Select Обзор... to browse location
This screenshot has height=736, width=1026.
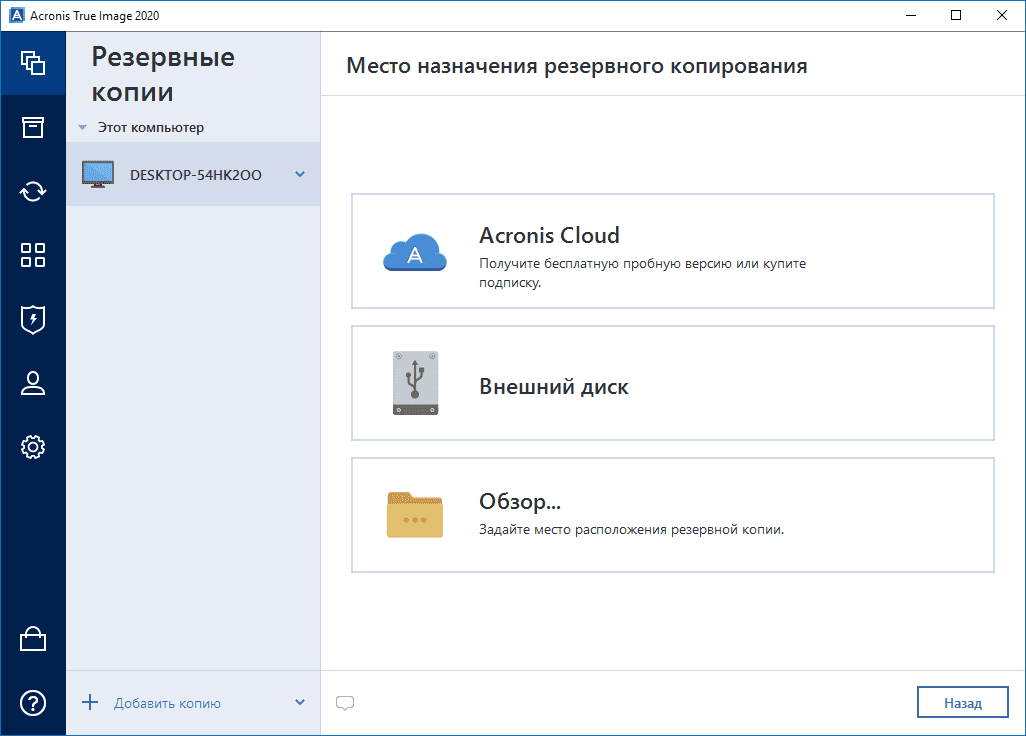(672, 515)
